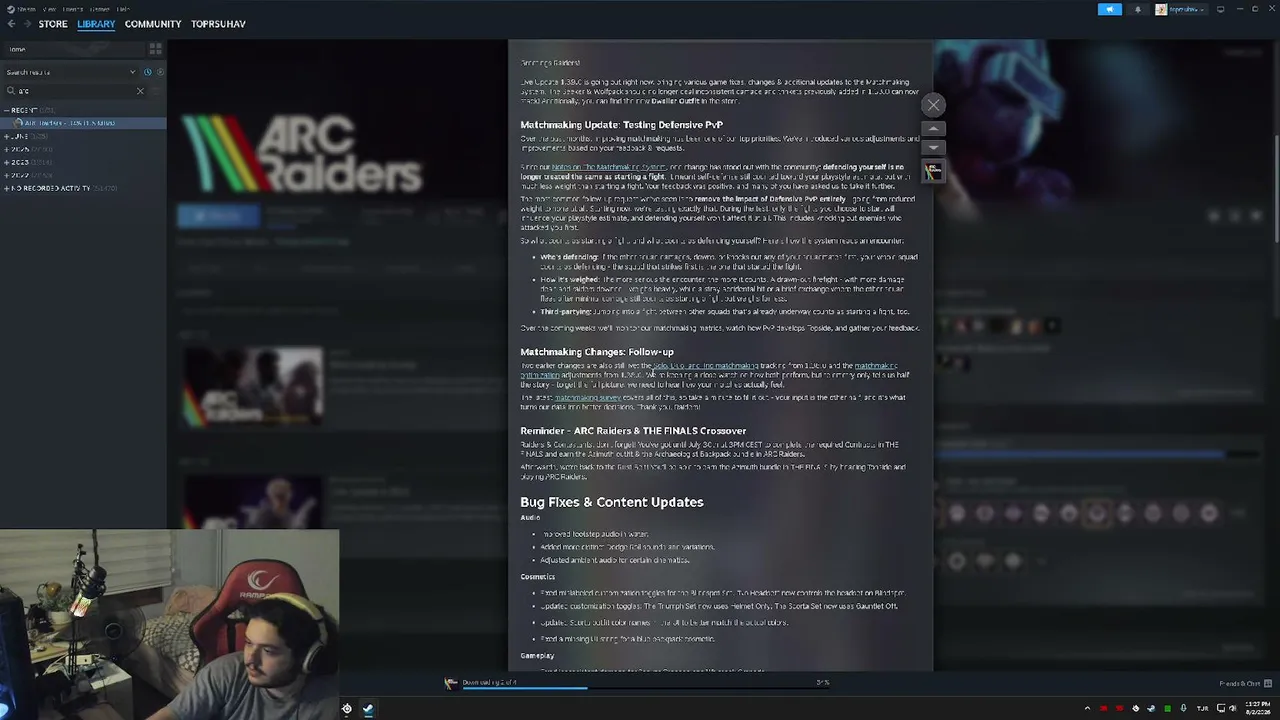Open the Games menu
This screenshot has height=720, width=1280.
102,9
